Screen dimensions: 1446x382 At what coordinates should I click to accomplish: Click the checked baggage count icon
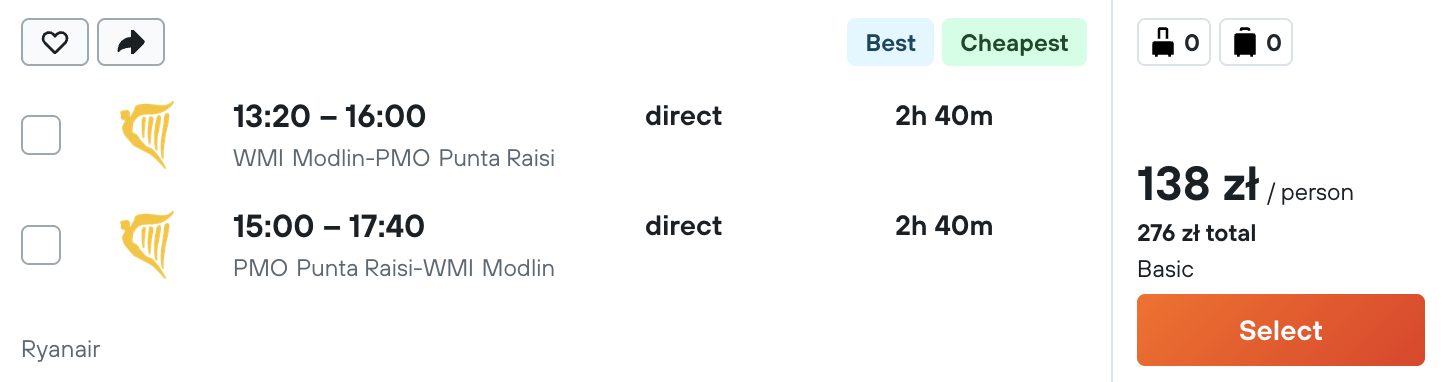click(1256, 43)
